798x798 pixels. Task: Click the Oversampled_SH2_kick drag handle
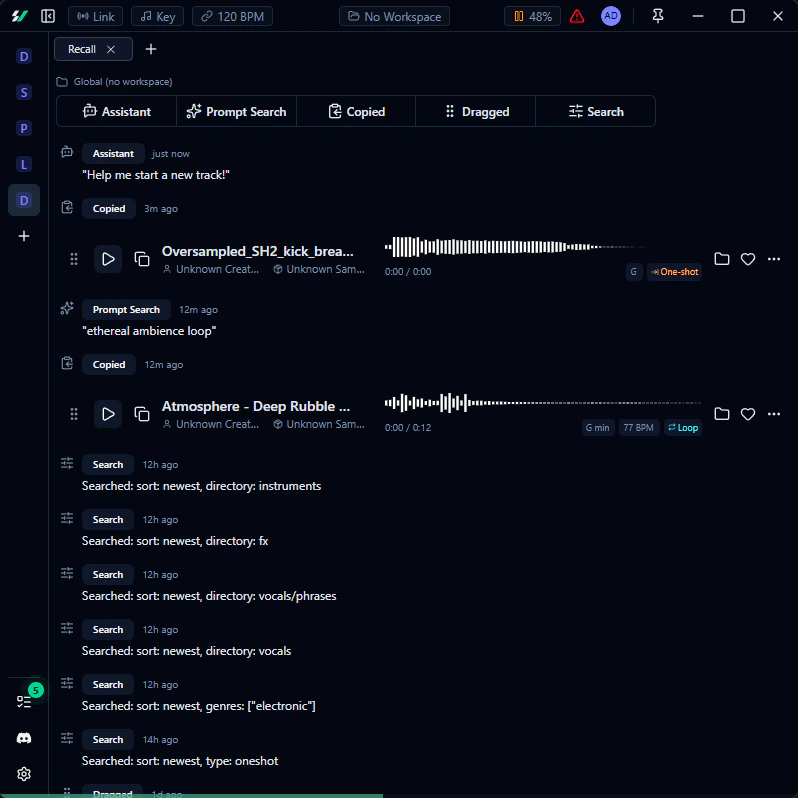[74, 259]
